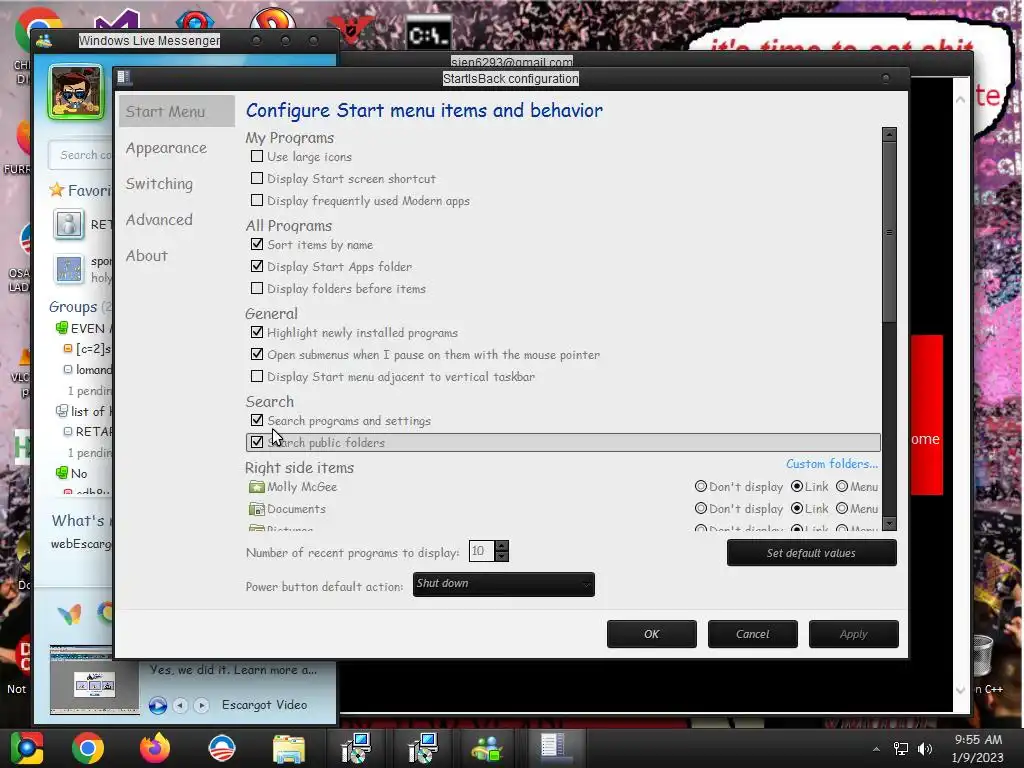Viewport: 1024px width, 768px height.
Task: Click the video thumbnail in Messenger
Action: coord(94,680)
